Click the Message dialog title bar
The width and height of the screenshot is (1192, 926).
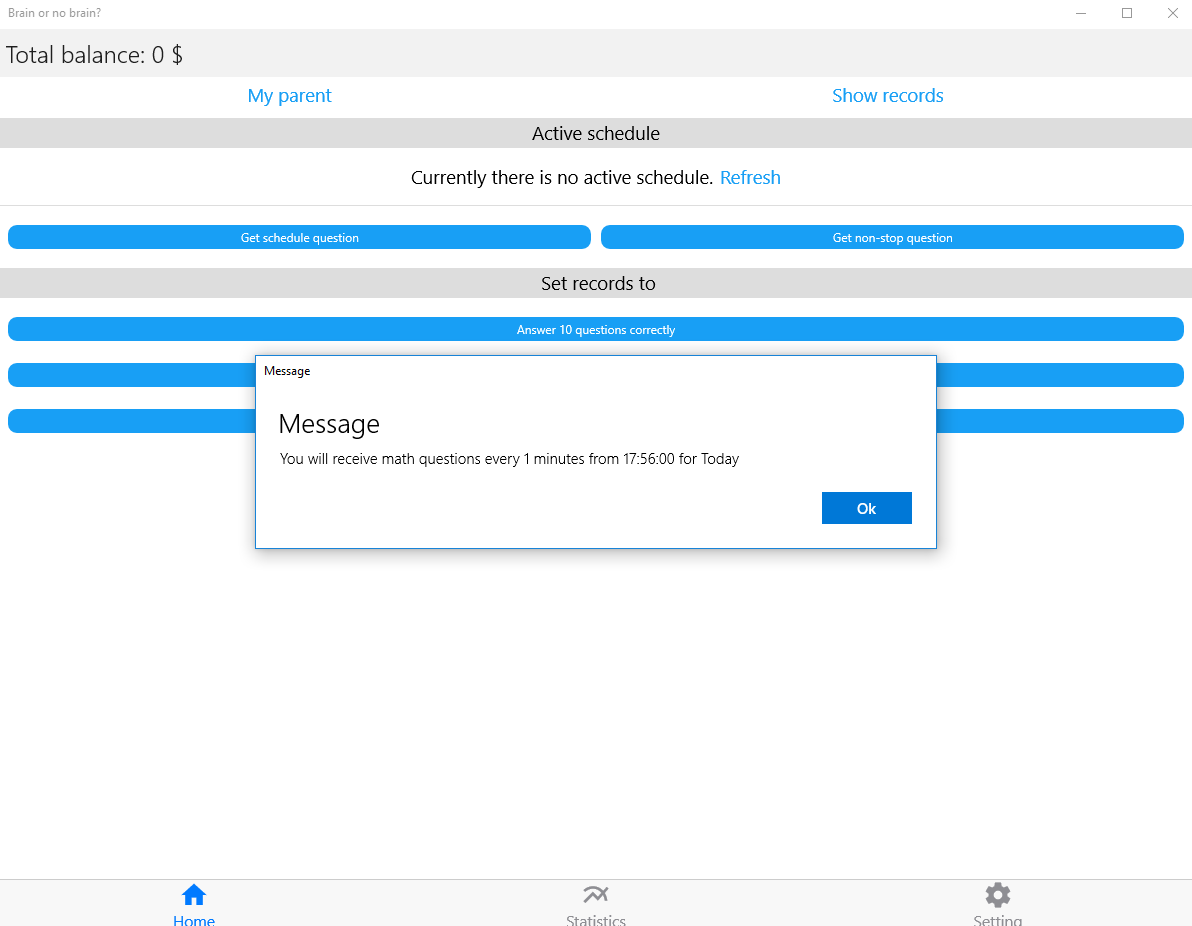pos(595,371)
